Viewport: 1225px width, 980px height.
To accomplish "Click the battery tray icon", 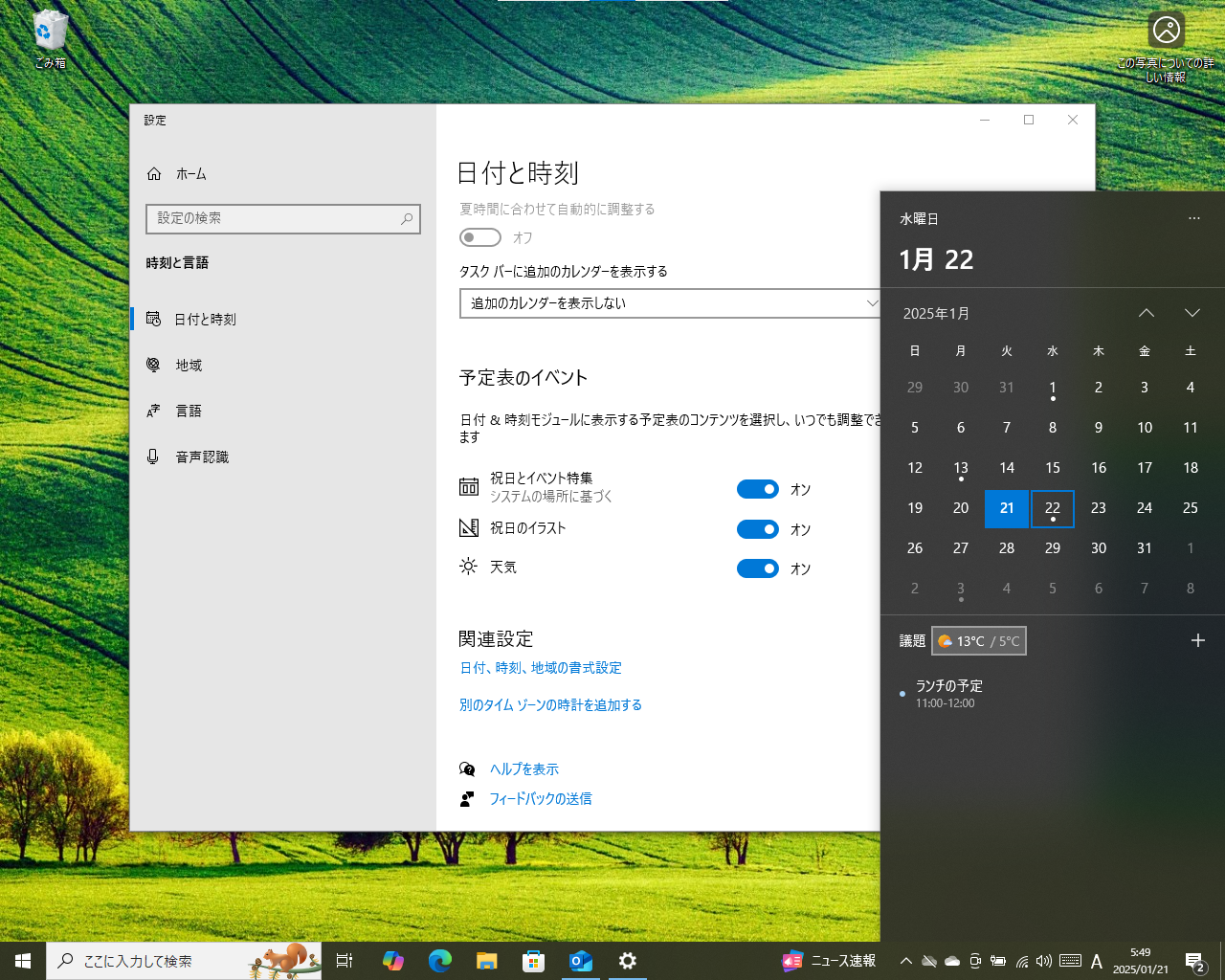I will pos(998,961).
